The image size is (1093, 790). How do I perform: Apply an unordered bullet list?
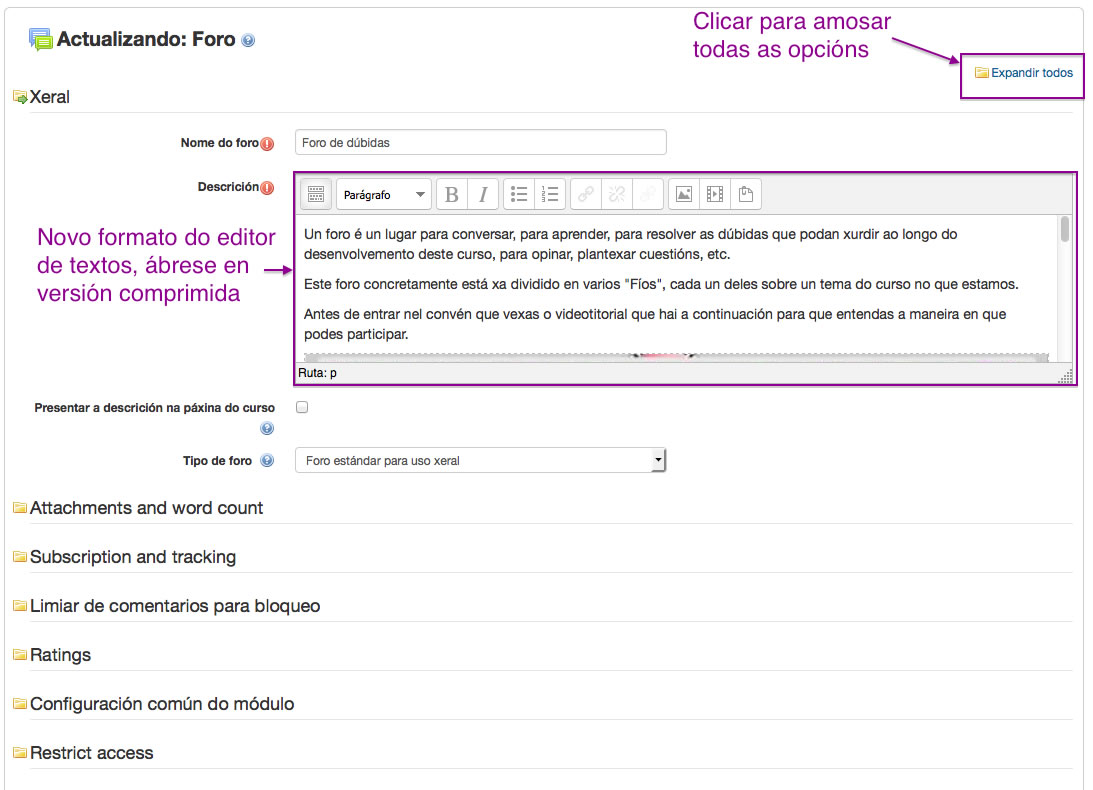click(x=519, y=193)
